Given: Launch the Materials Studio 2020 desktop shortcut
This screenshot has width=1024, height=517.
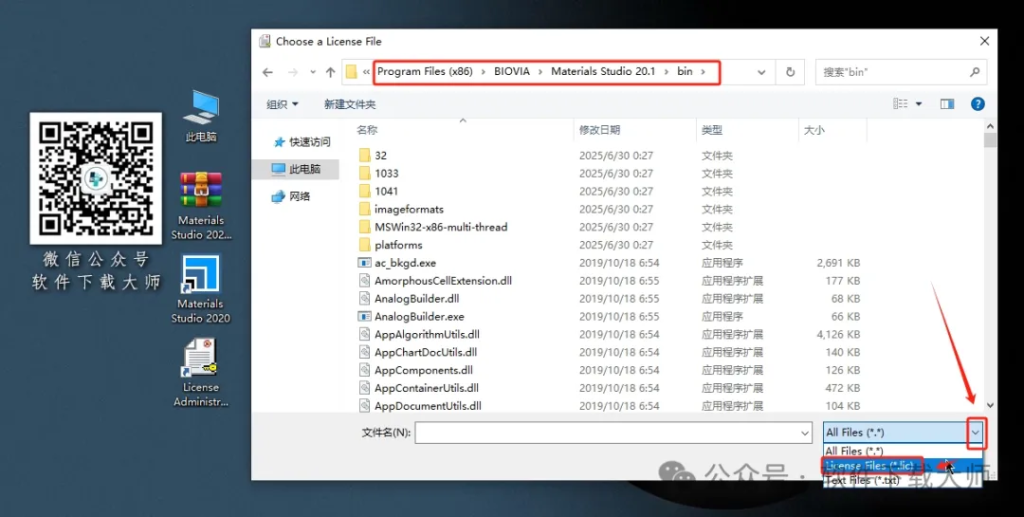Looking at the screenshot, I should (x=200, y=289).
